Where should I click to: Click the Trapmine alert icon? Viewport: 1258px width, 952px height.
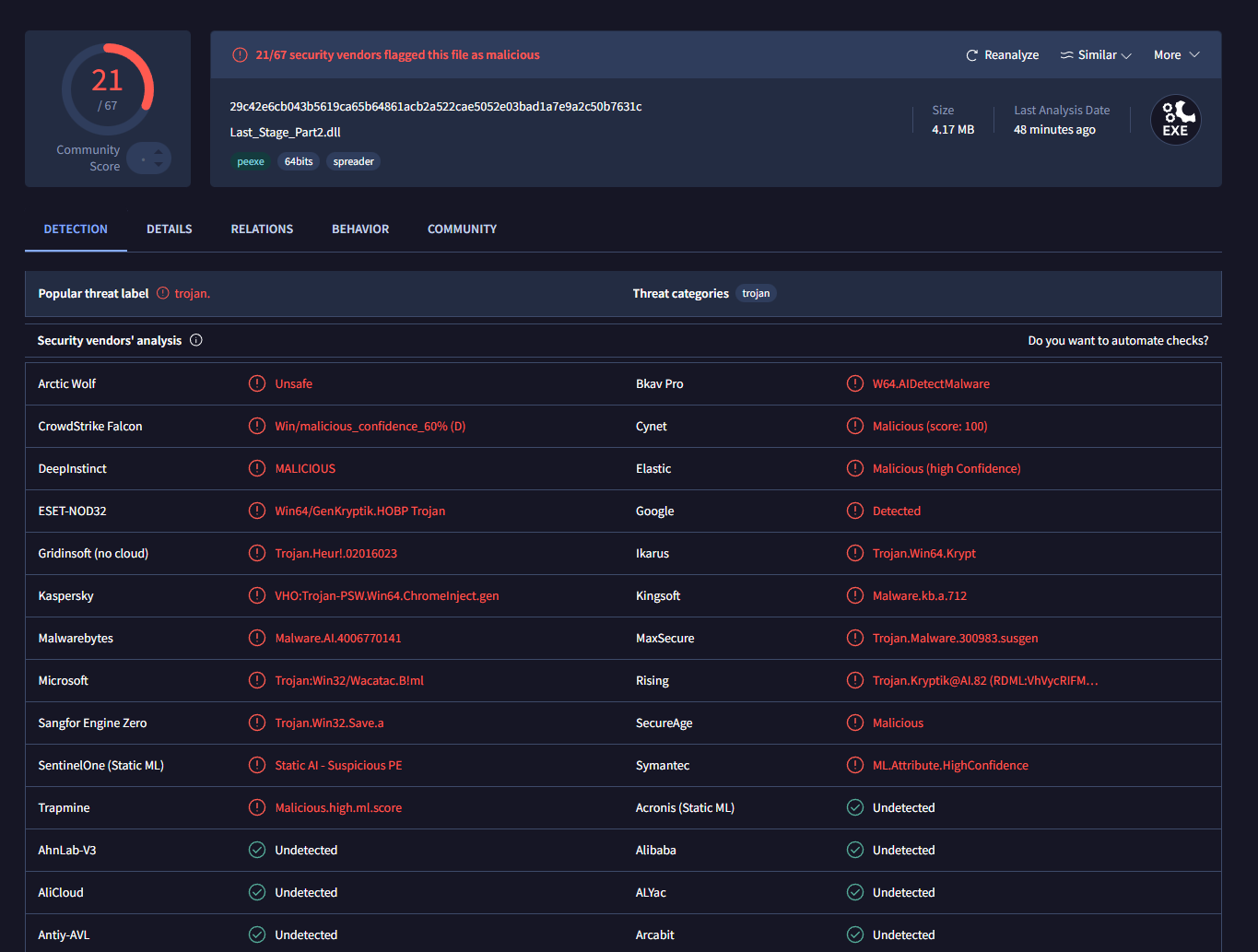coord(257,807)
